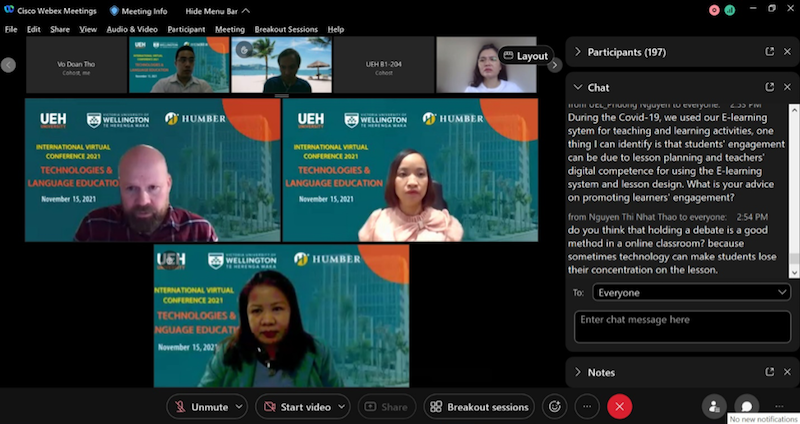
Task: Click the recording indicator icon
Action: click(x=714, y=10)
